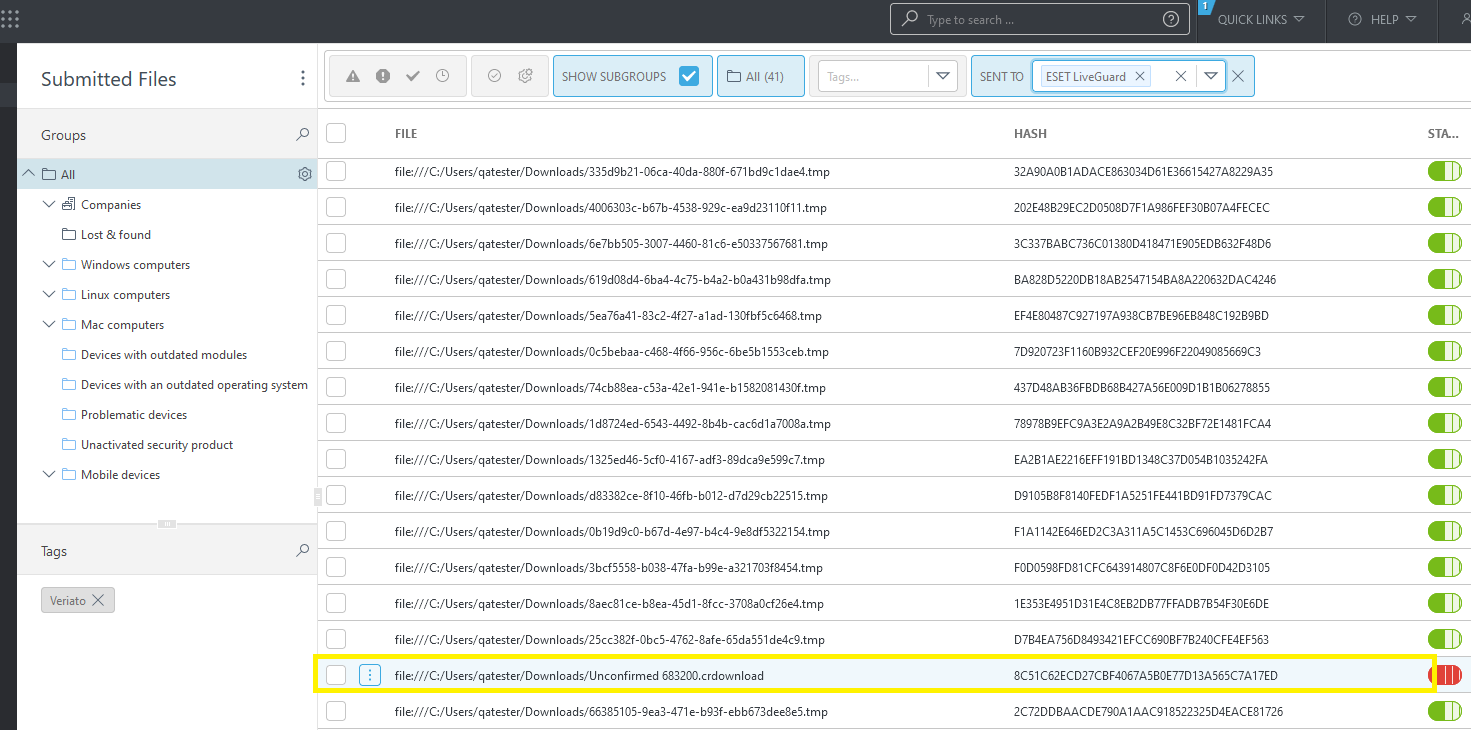
Task: Check the select-all header checkbox
Action: pyautogui.click(x=336, y=133)
